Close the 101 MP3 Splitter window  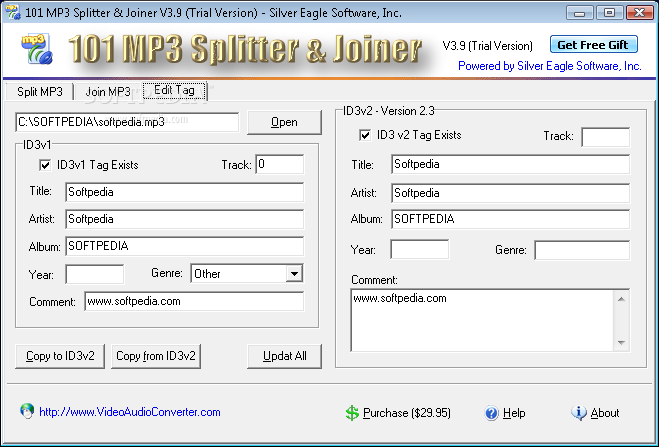[639, 13]
